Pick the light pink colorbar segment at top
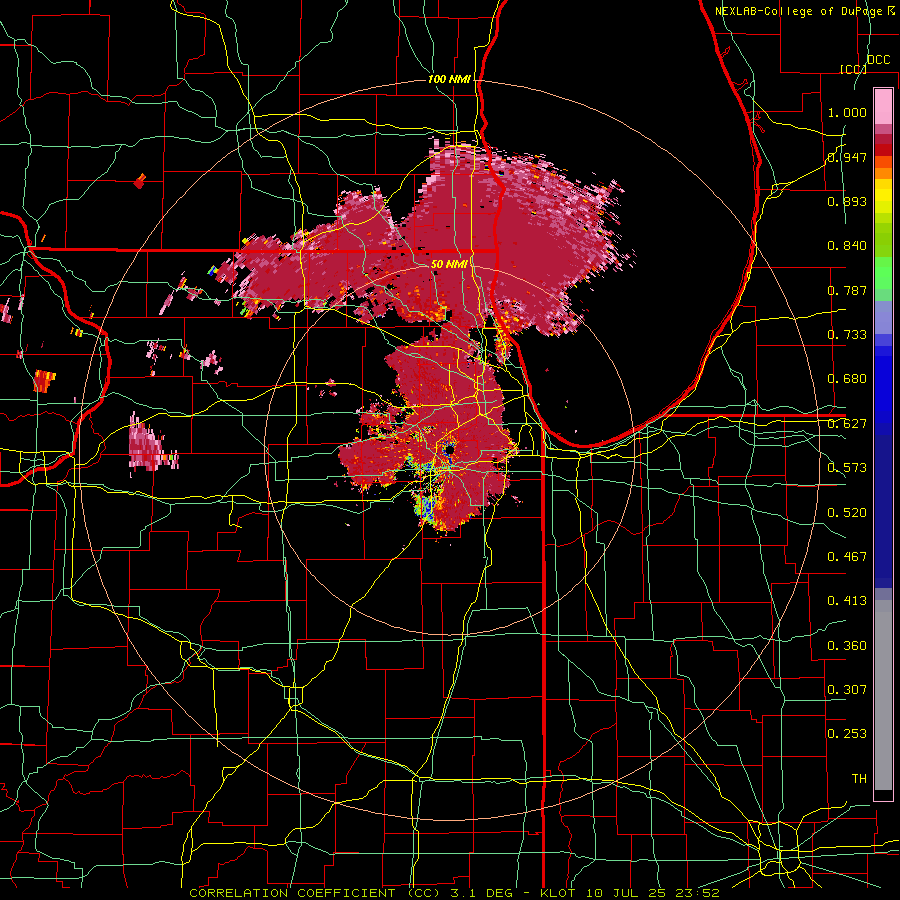This screenshot has height=900, width=900. (x=883, y=106)
